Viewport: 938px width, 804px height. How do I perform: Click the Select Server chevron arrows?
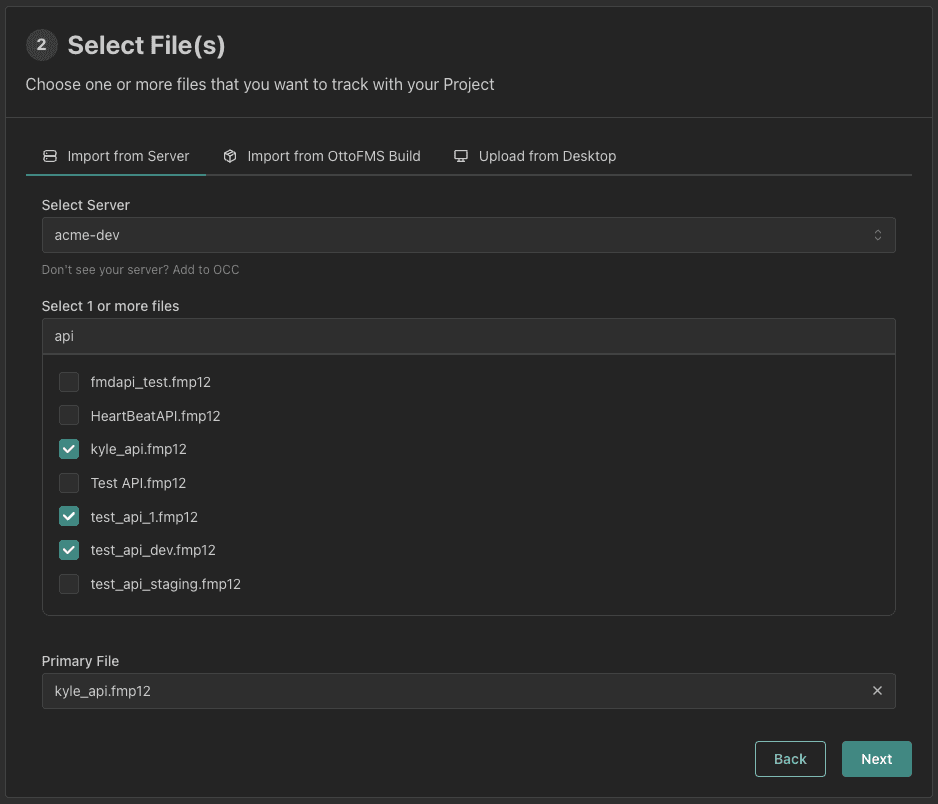coord(877,235)
